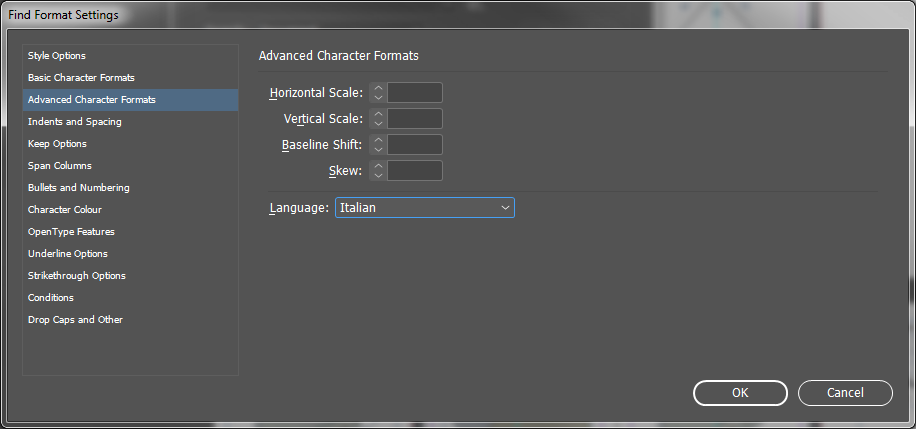
Task: Click the Cancel button
Action: 845,393
